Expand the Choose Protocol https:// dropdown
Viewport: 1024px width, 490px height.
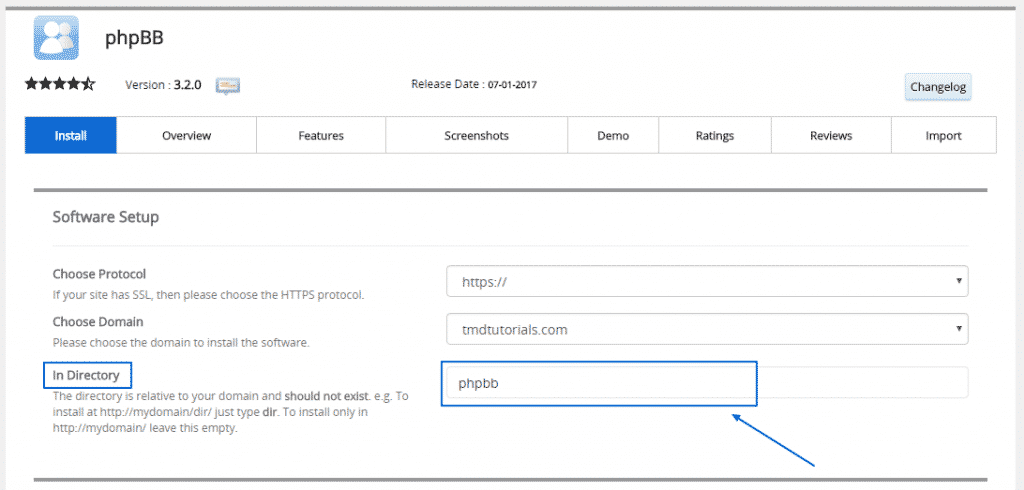click(x=706, y=282)
